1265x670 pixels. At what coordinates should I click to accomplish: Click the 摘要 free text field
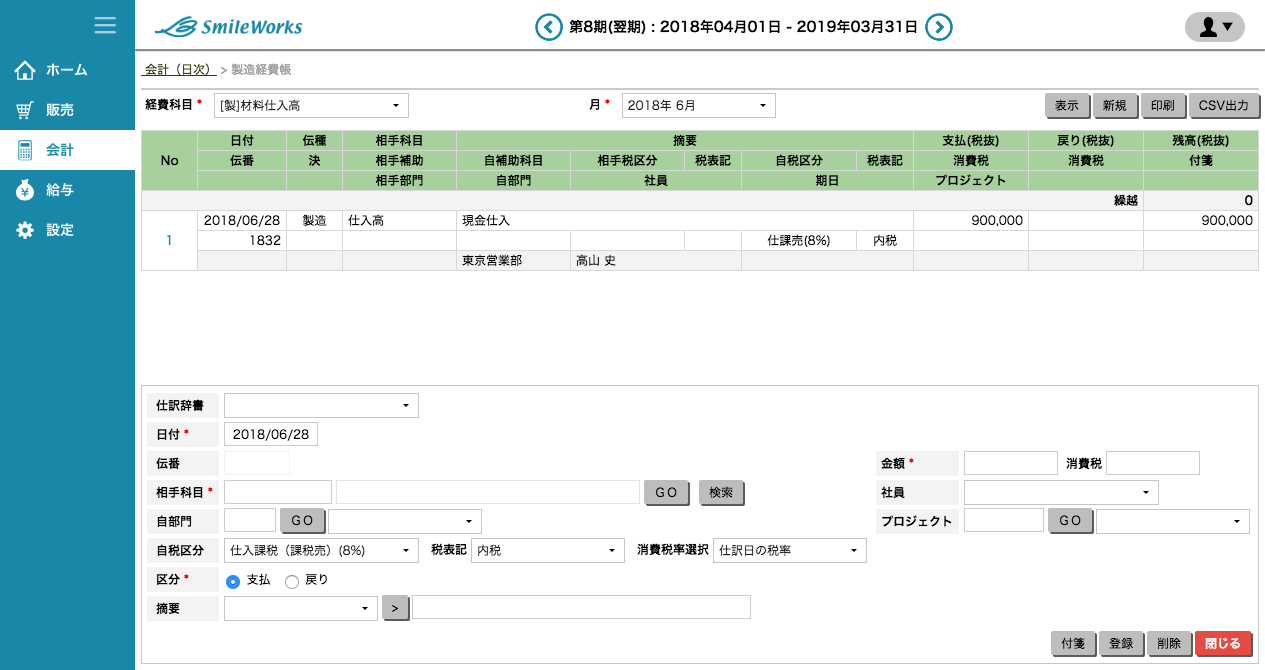tap(582, 608)
